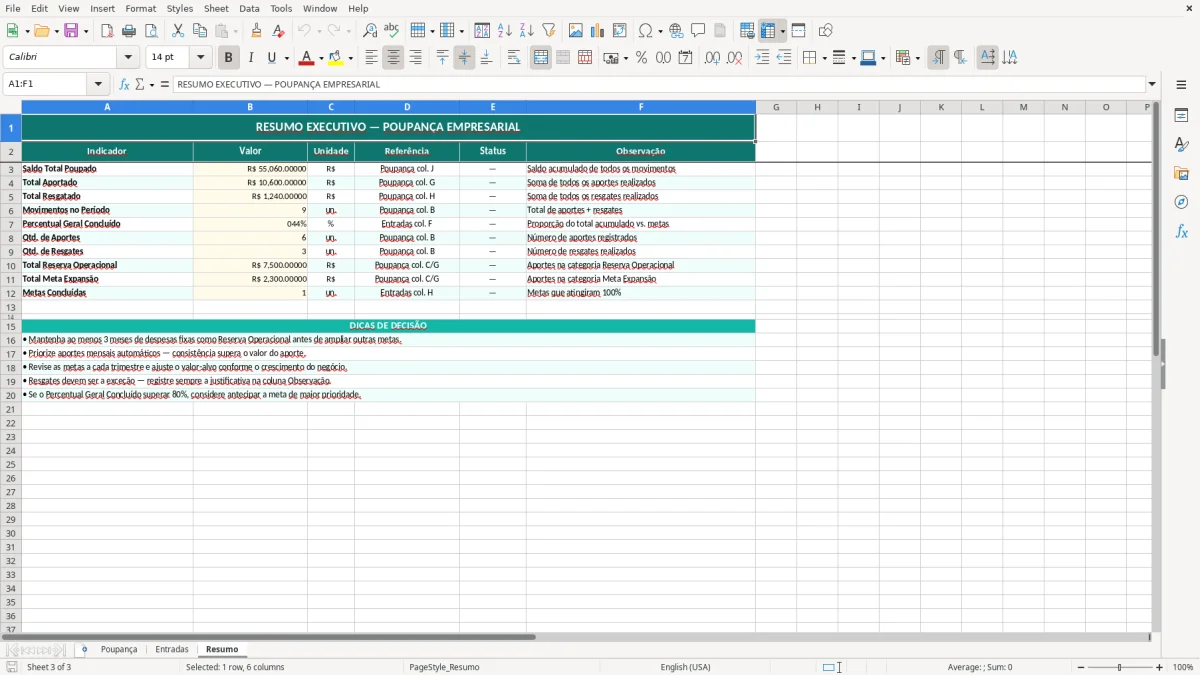The width and height of the screenshot is (1200, 675).
Task: Open the Function Wizard icon
Action: click(x=125, y=84)
